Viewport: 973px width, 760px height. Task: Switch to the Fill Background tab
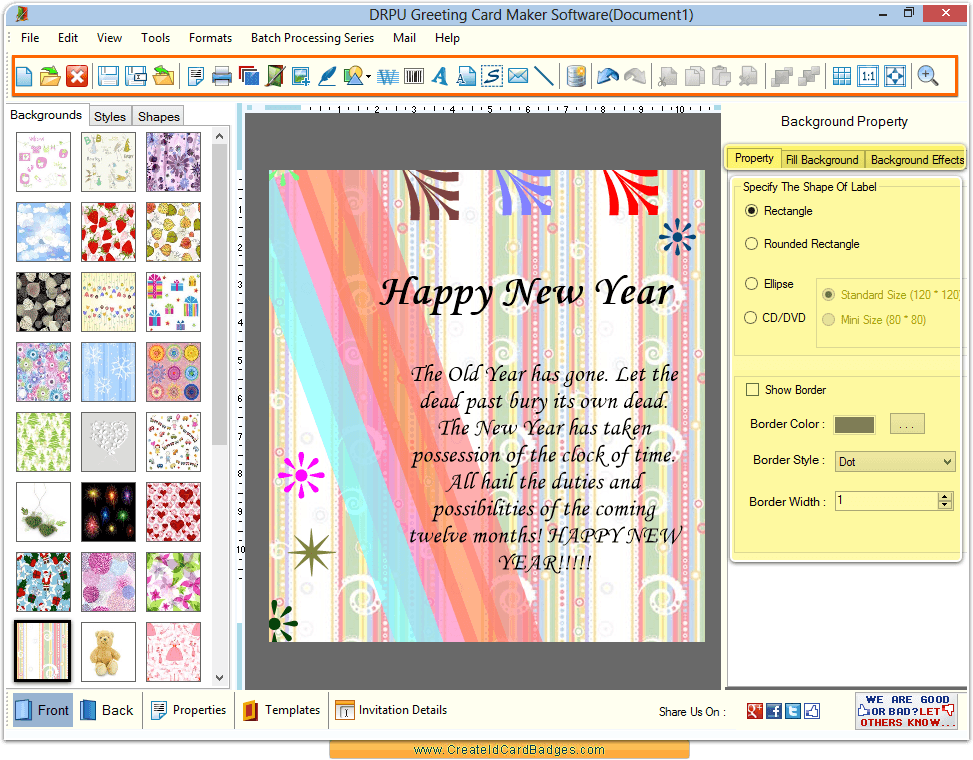click(822, 159)
